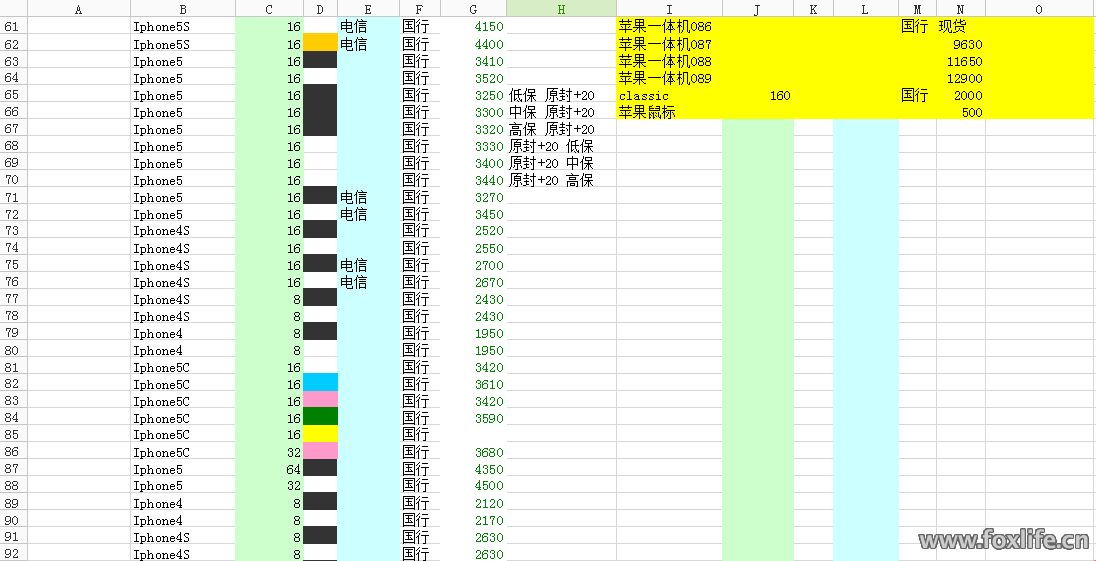Select row 75 header
Screen dimensions: 1096x561
tap(12, 266)
